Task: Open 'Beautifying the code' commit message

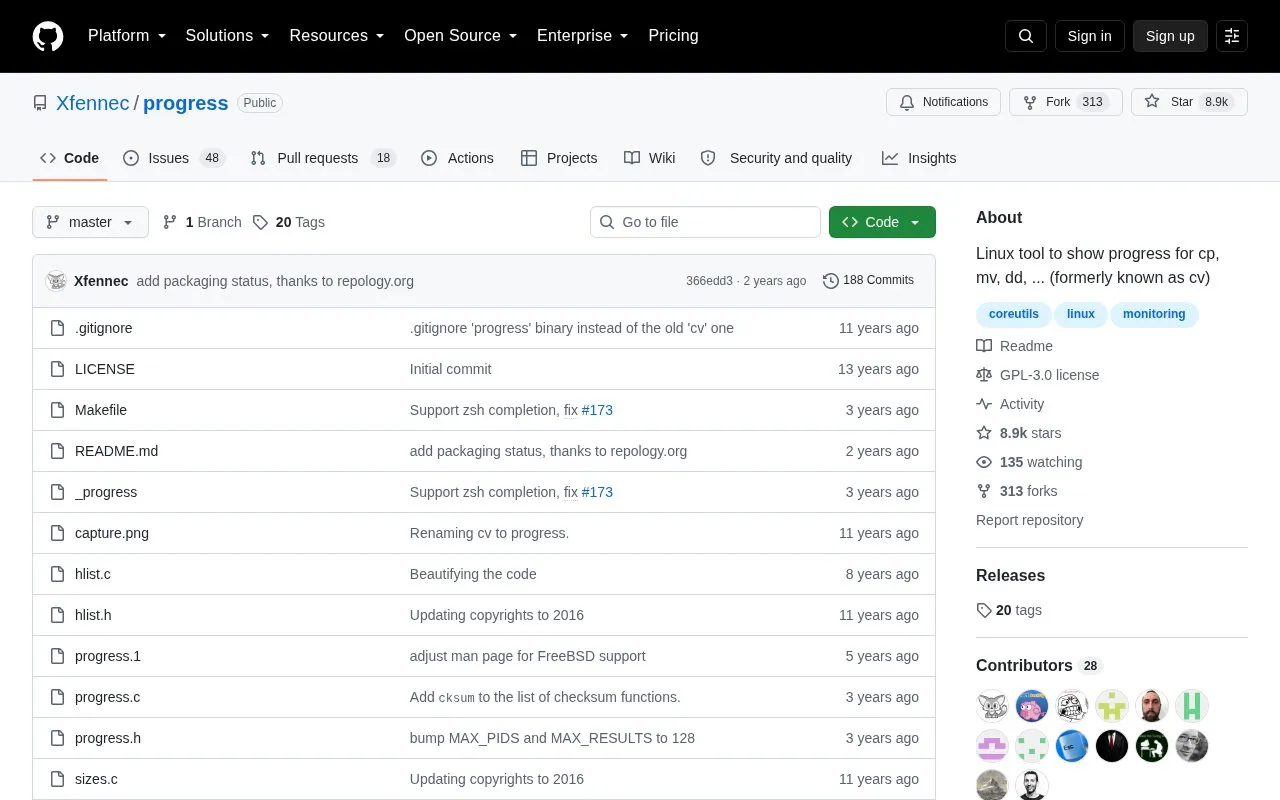Action: click(x=473, y=574)
